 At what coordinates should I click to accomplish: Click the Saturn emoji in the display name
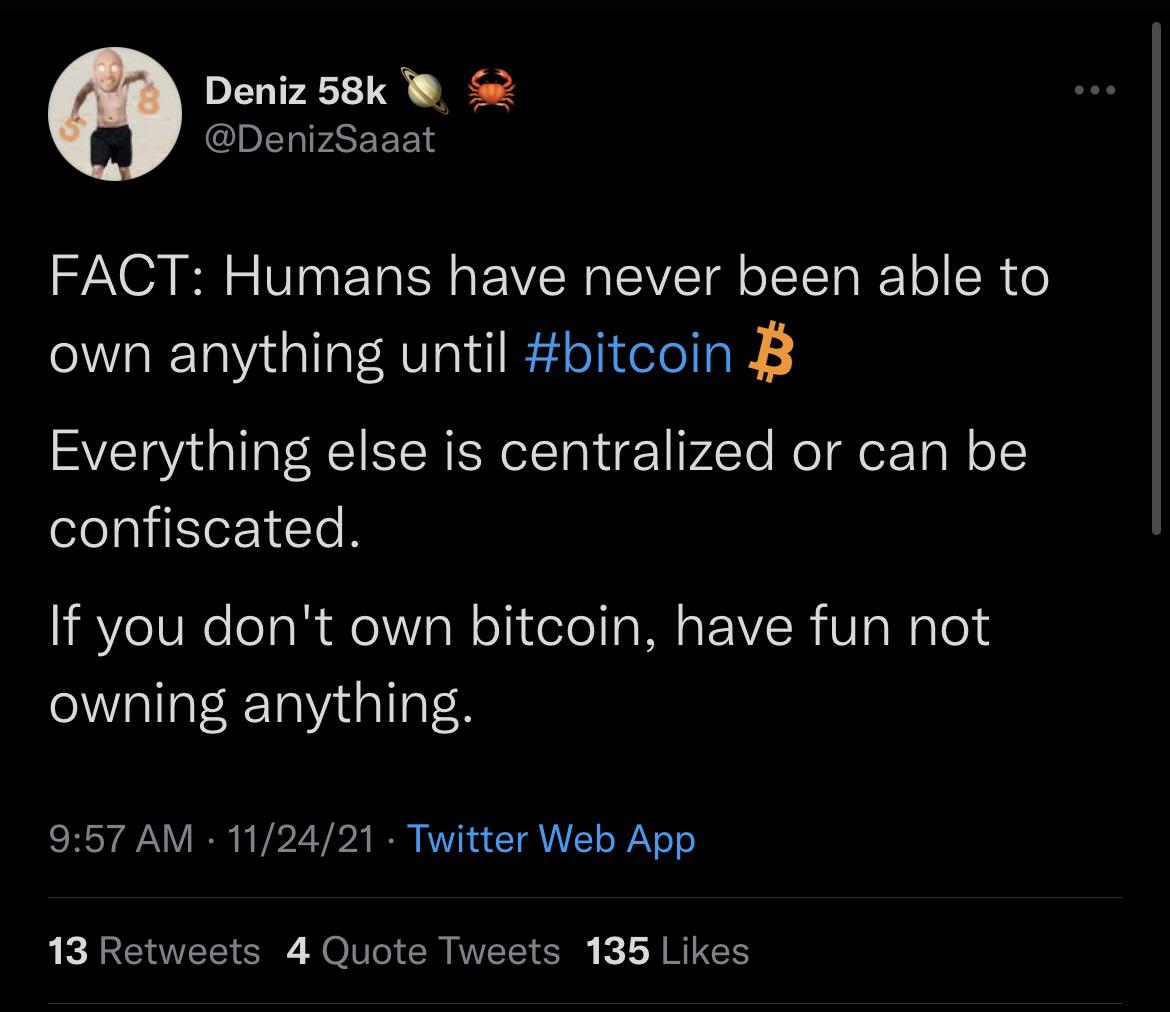(x=424, y=88)
